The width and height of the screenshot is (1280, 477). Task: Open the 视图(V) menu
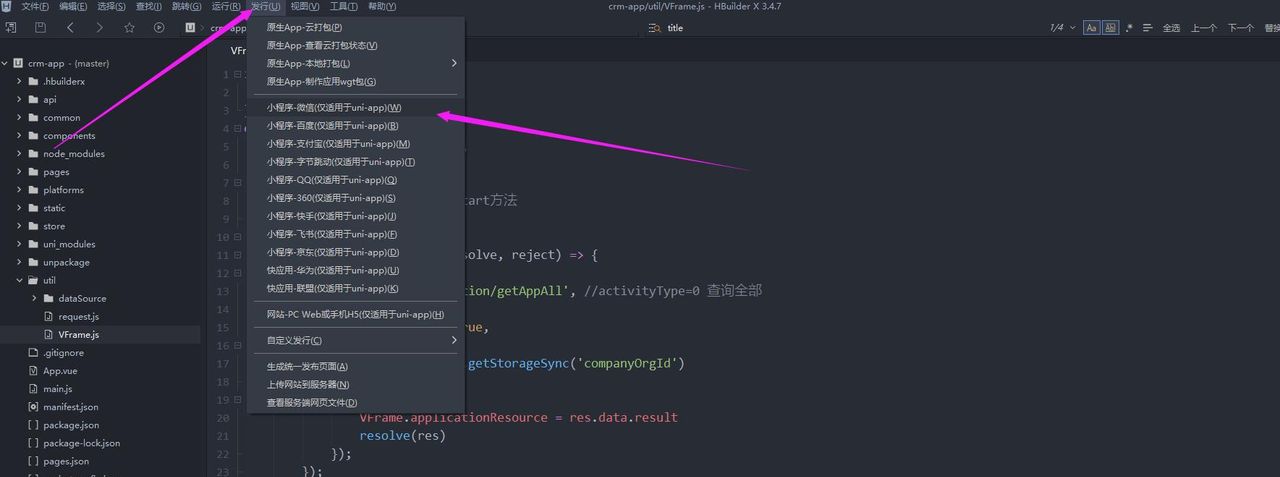(305, 6)
